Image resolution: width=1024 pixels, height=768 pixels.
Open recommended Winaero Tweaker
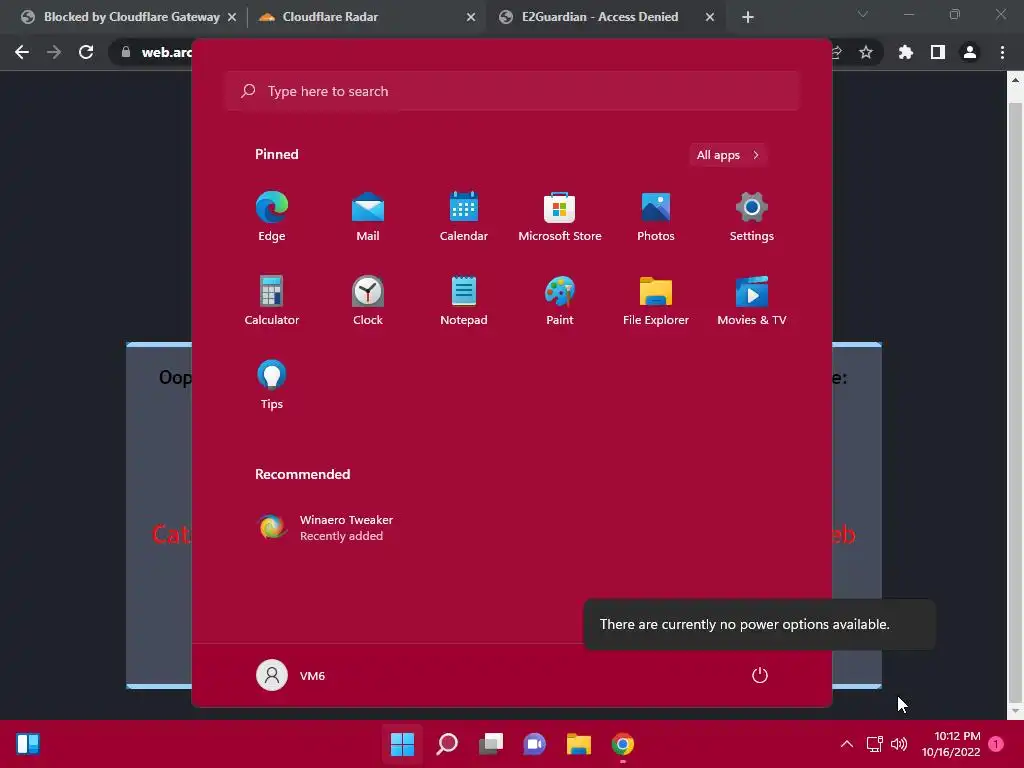pyautogui.click(x=327, y=528)
